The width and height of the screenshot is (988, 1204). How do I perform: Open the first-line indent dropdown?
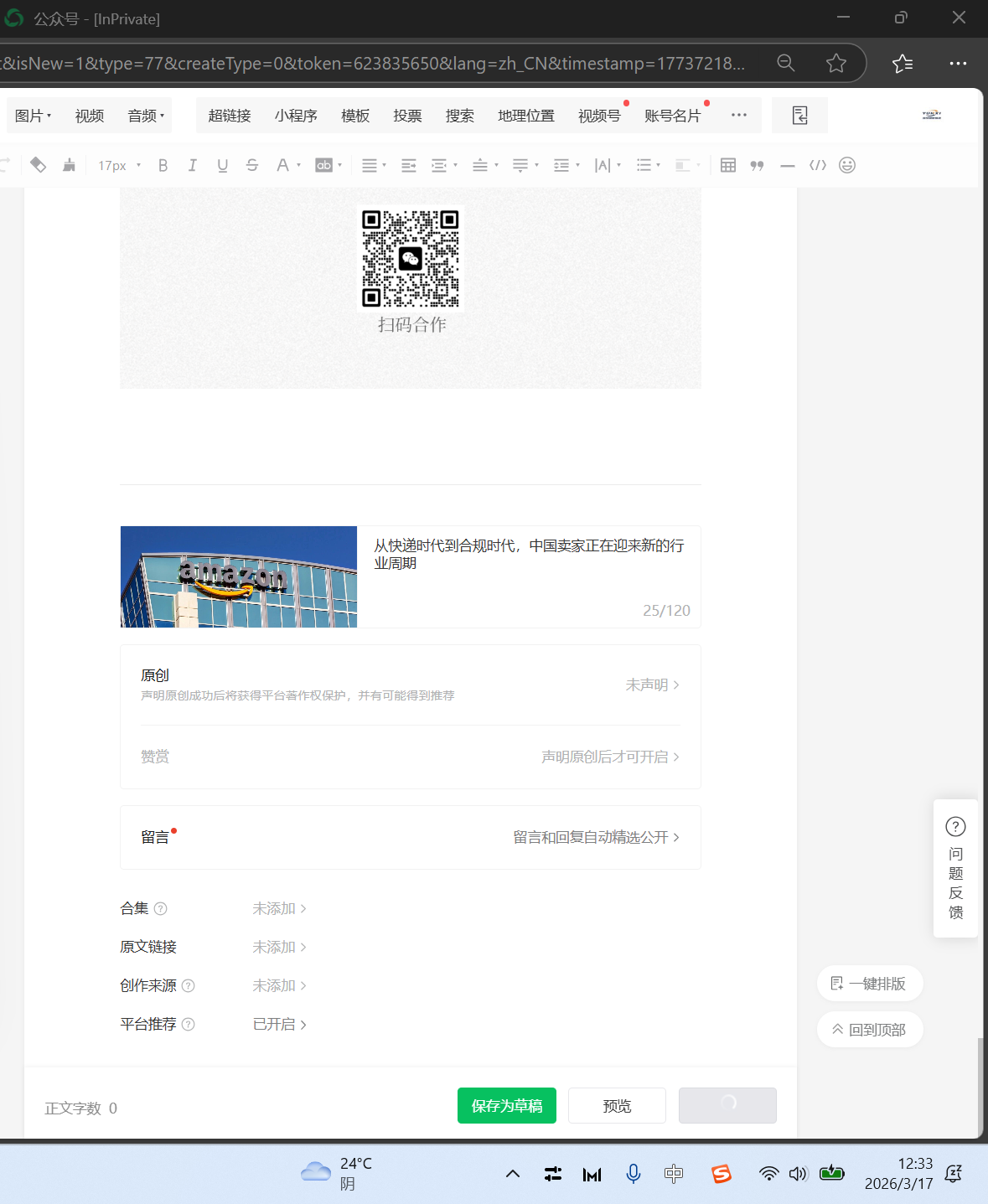click(x=444, y=165)
